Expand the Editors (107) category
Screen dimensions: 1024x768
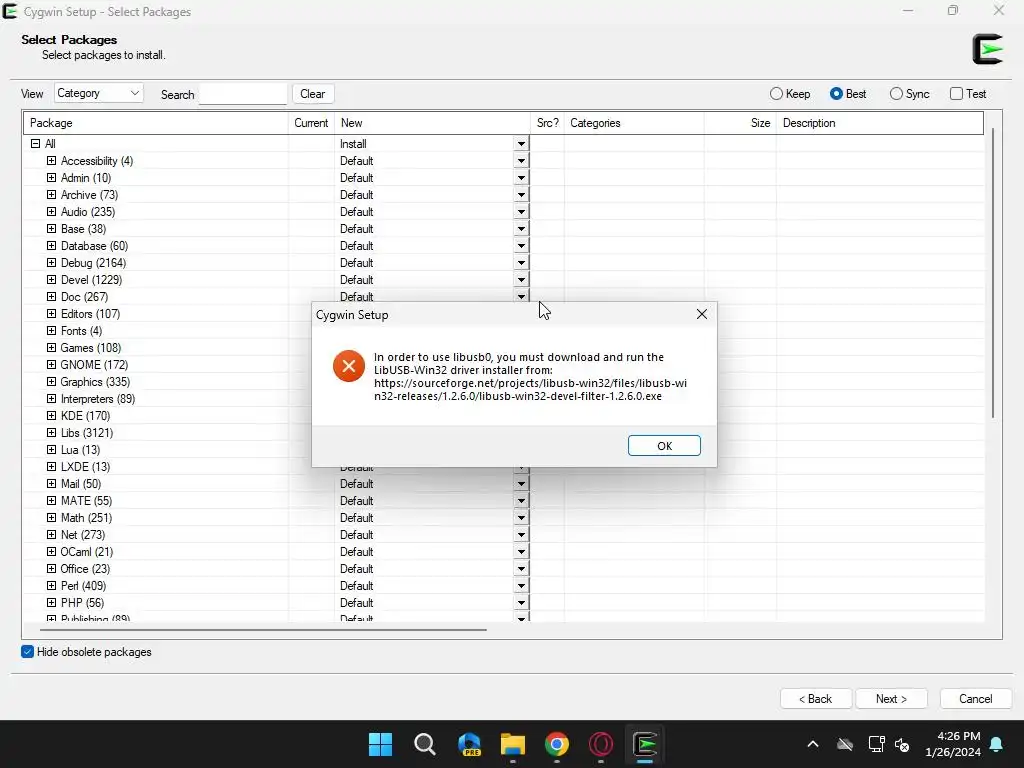(x=52, y=313)
